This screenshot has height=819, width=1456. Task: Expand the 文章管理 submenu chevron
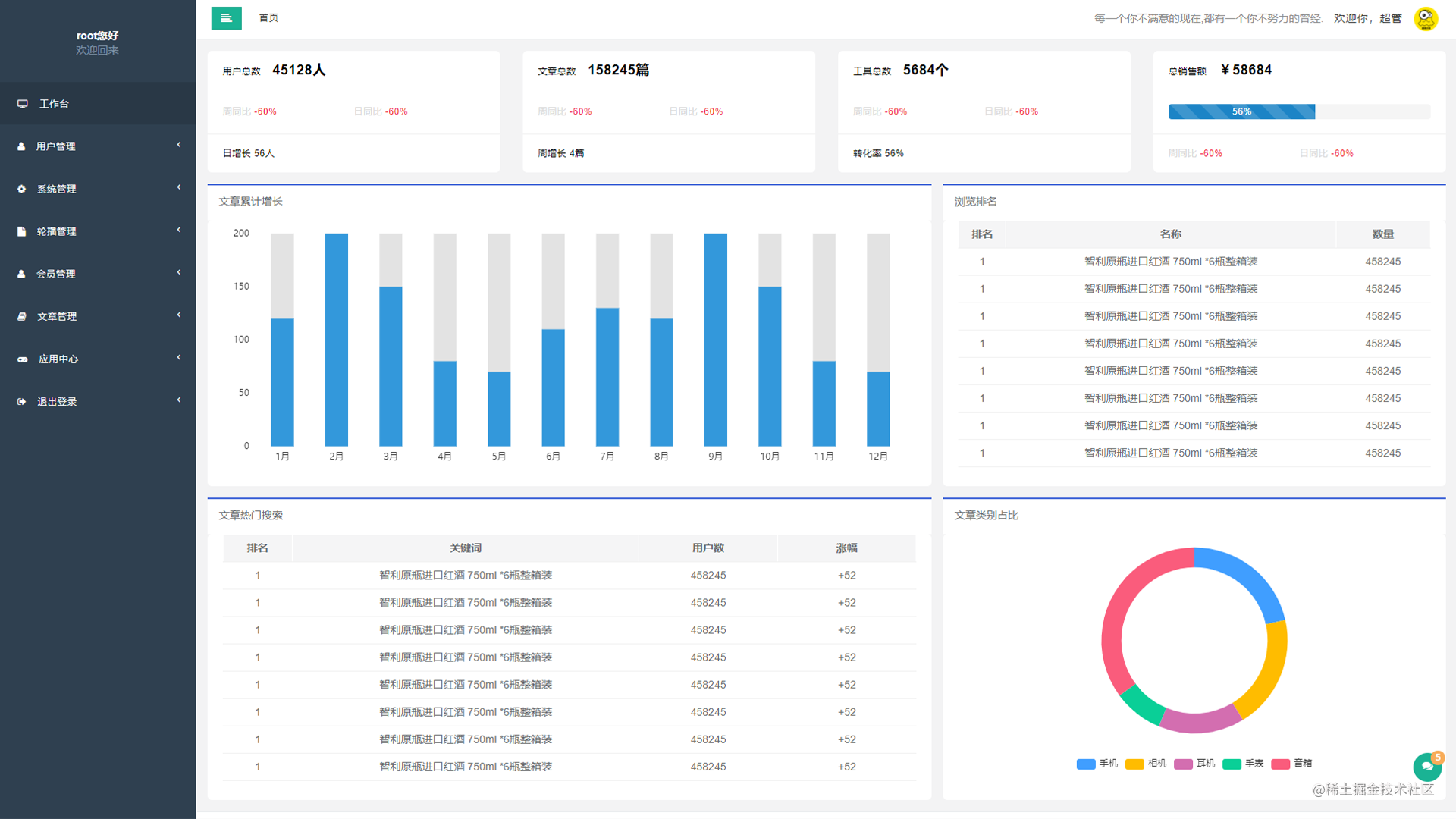pyautogui.click(x=179, y=315)
